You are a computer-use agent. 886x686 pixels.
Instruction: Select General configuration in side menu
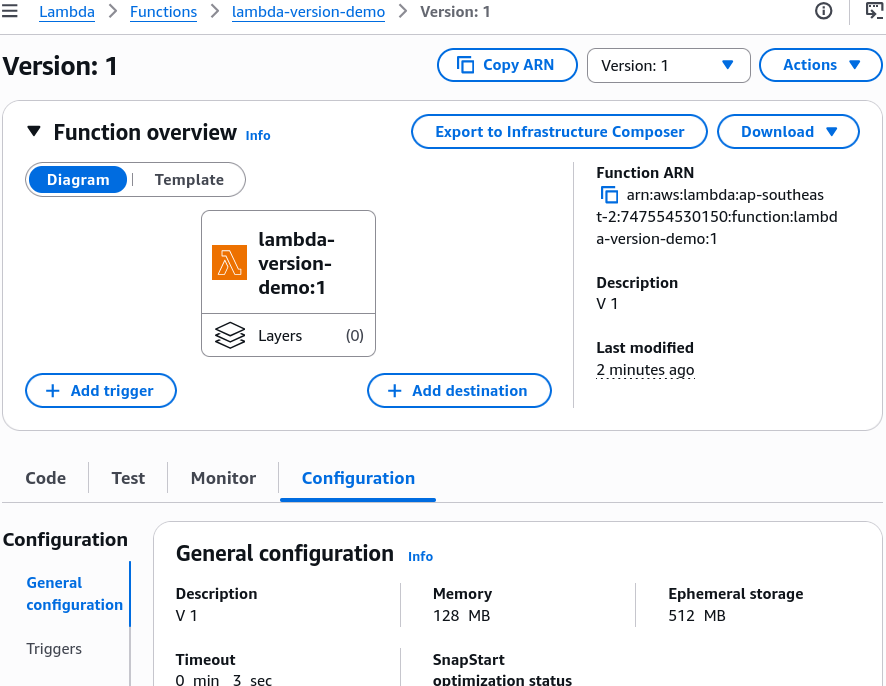[x=74, y=593]
